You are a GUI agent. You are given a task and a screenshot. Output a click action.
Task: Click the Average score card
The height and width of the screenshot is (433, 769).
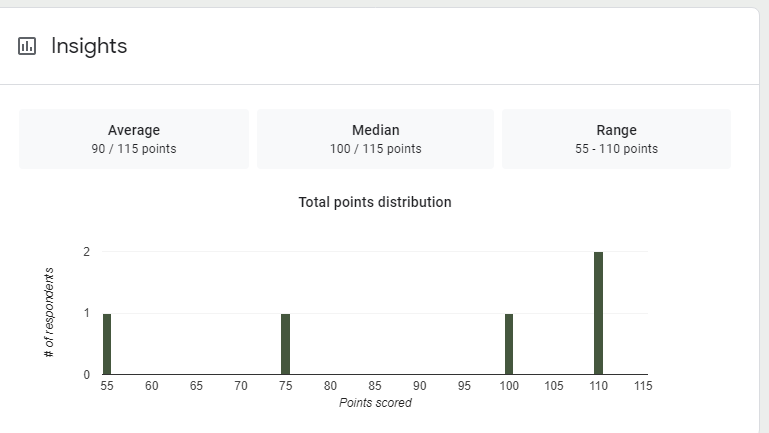tap(134, 139)
